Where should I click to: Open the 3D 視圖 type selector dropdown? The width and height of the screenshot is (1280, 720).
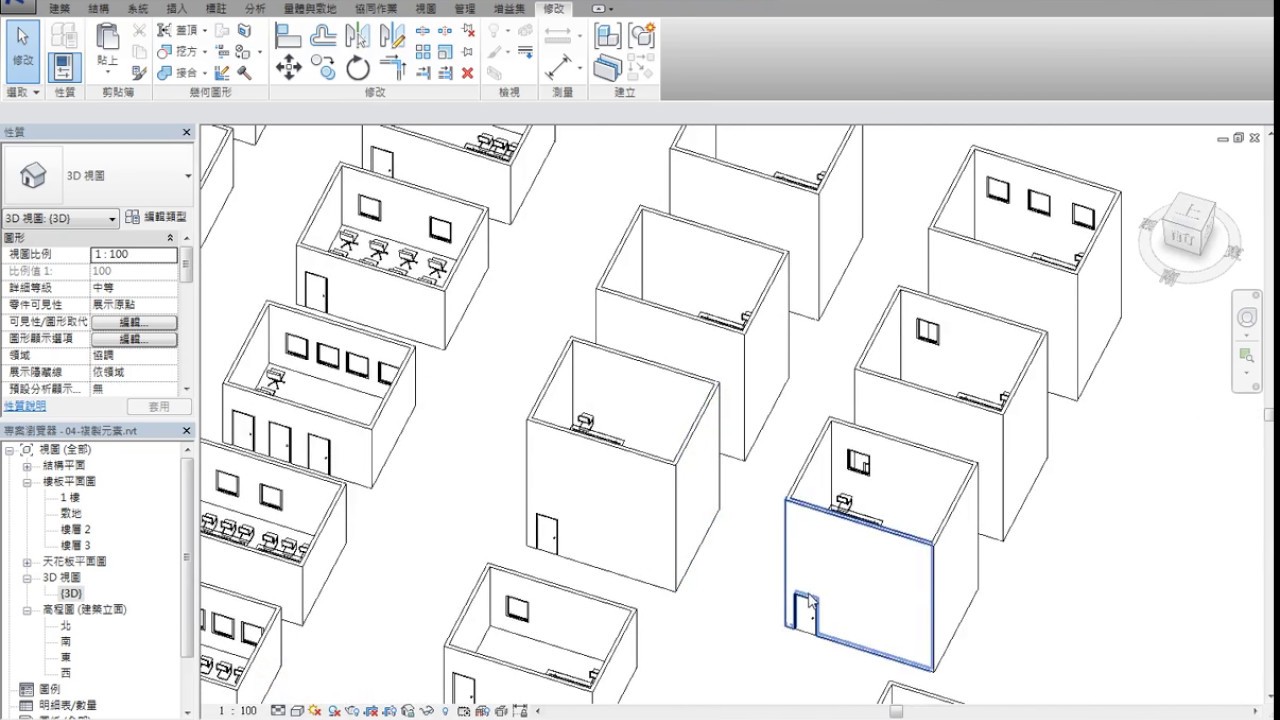188,176
